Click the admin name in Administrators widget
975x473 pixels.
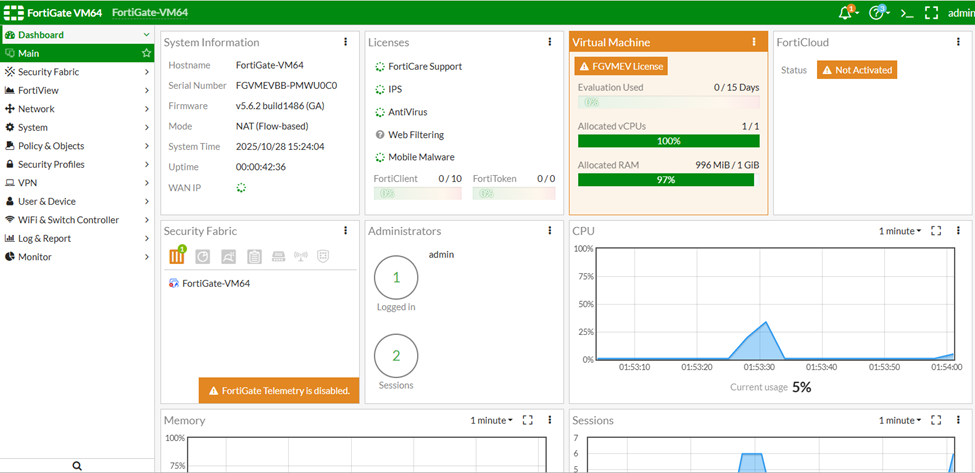[441, 254]
